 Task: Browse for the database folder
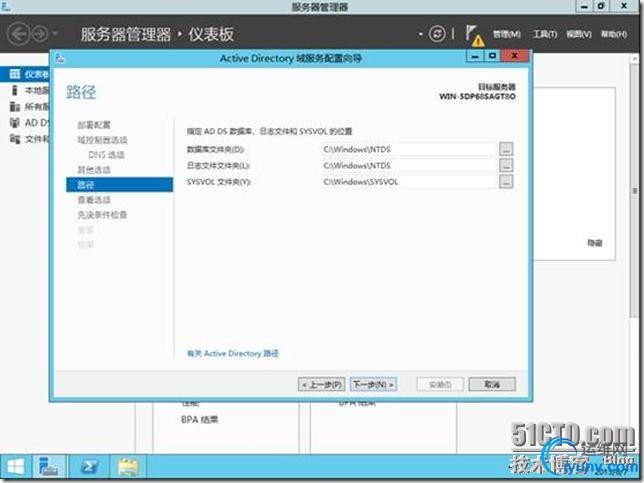pyautogui.click(x=506, y=149)
